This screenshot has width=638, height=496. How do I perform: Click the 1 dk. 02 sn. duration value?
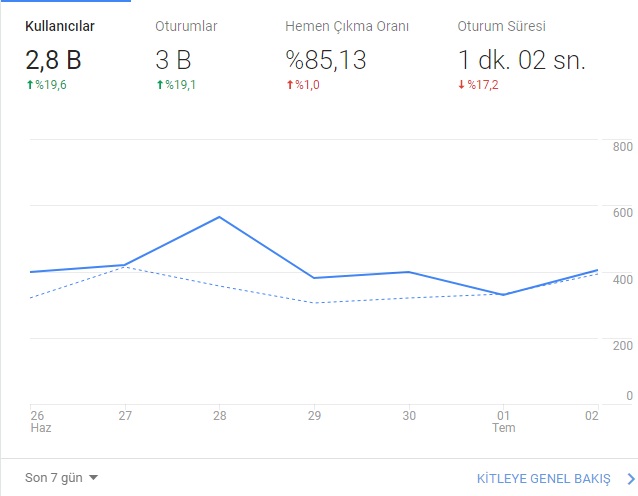521,60
